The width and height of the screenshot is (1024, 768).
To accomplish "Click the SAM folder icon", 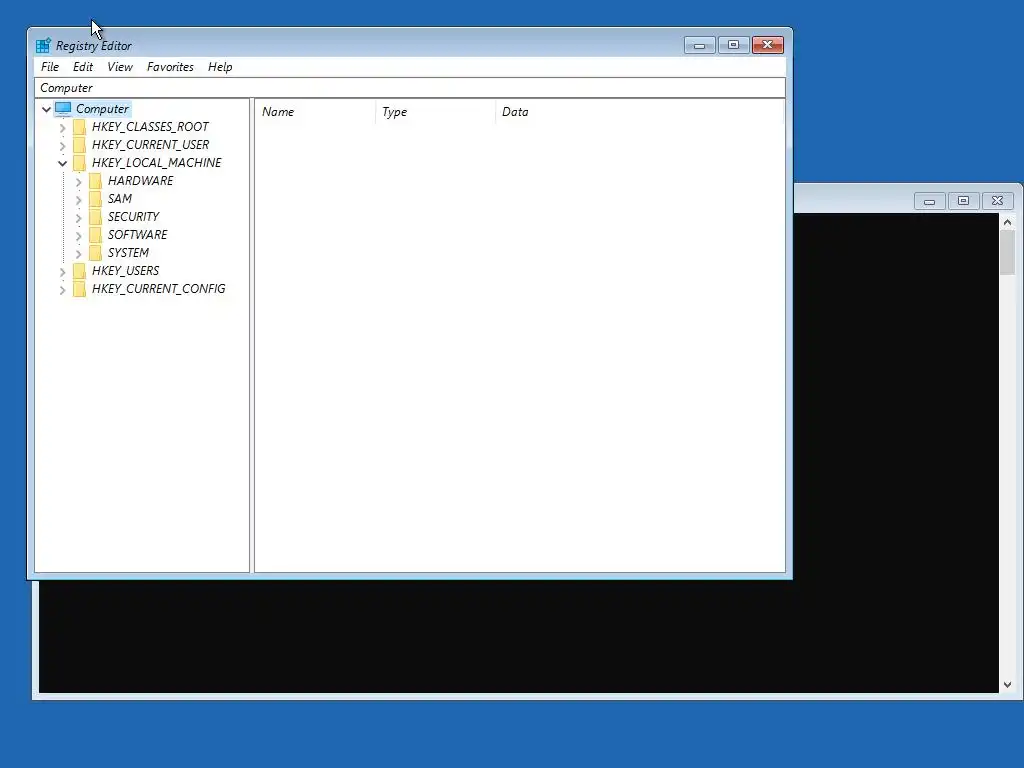I will 95,199.
